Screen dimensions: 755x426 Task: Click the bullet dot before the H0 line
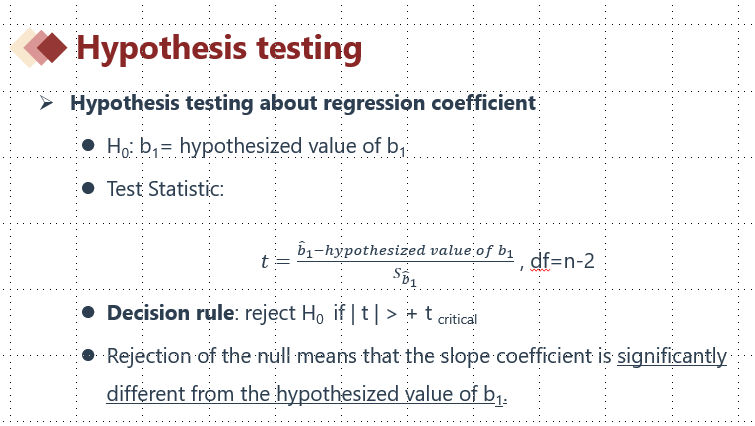tap(88, 146)
